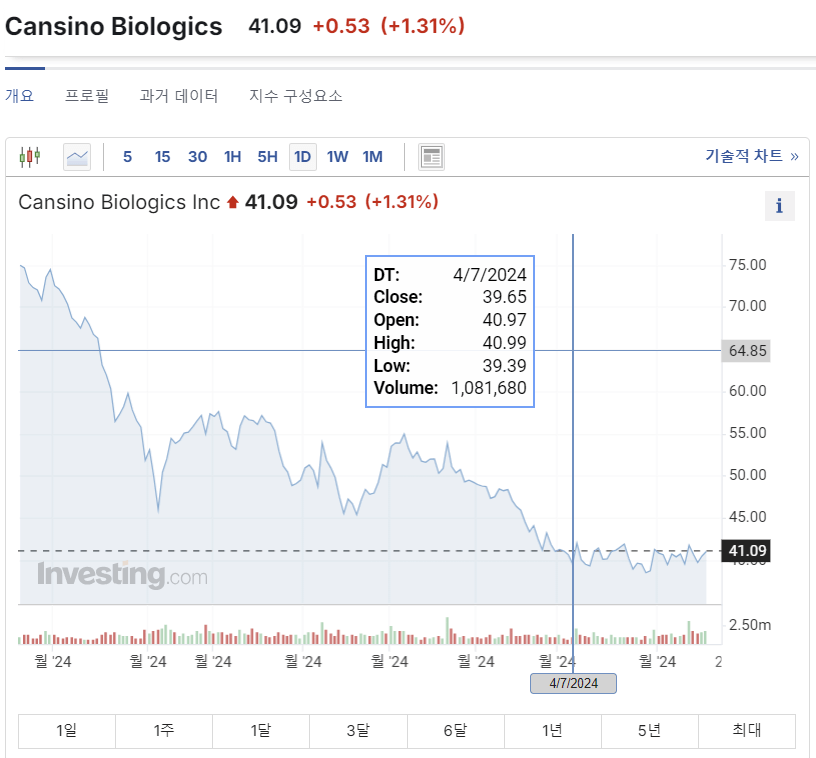
Task: Select the 1년 range button
Action: click(x=552, y=731)
